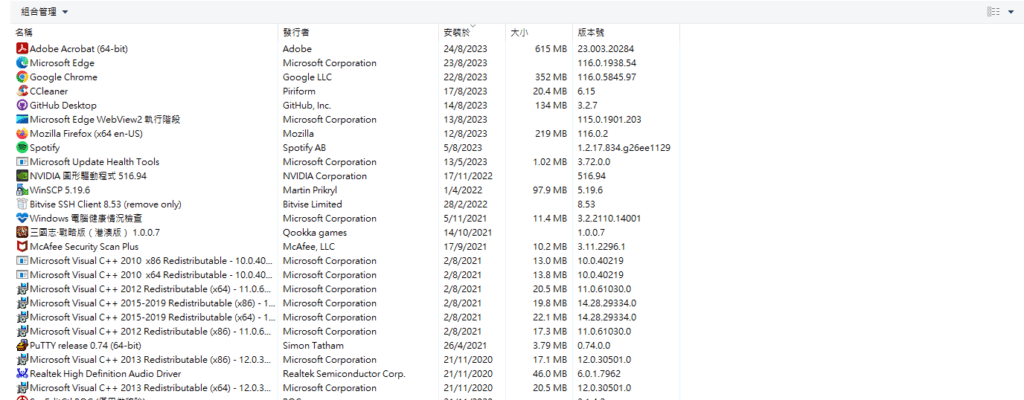The width and height of the screenshot is (1024, 400).
Task: Click the size value 97.9 MB
Action: (549, 190)
